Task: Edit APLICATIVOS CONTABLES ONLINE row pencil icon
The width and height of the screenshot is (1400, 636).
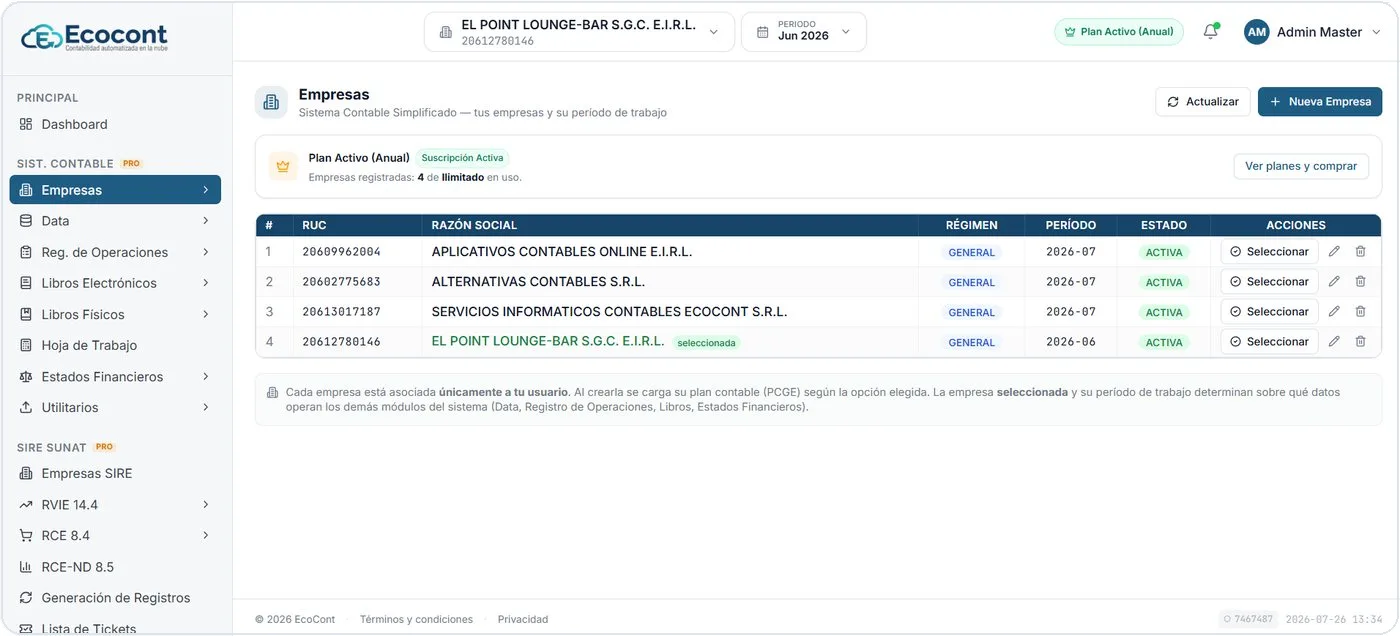Action: pyautogui.click(x=1334, y=252)
